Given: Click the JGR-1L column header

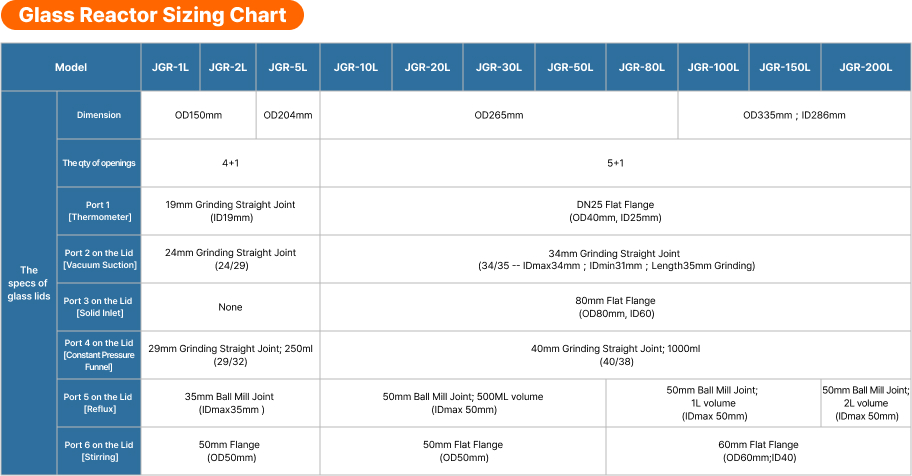Looking at the screenshot, I should click(170, 68).
